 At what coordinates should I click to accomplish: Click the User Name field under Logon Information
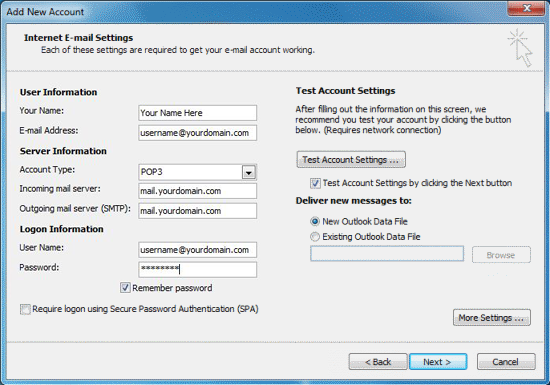[x=197, y=250]
